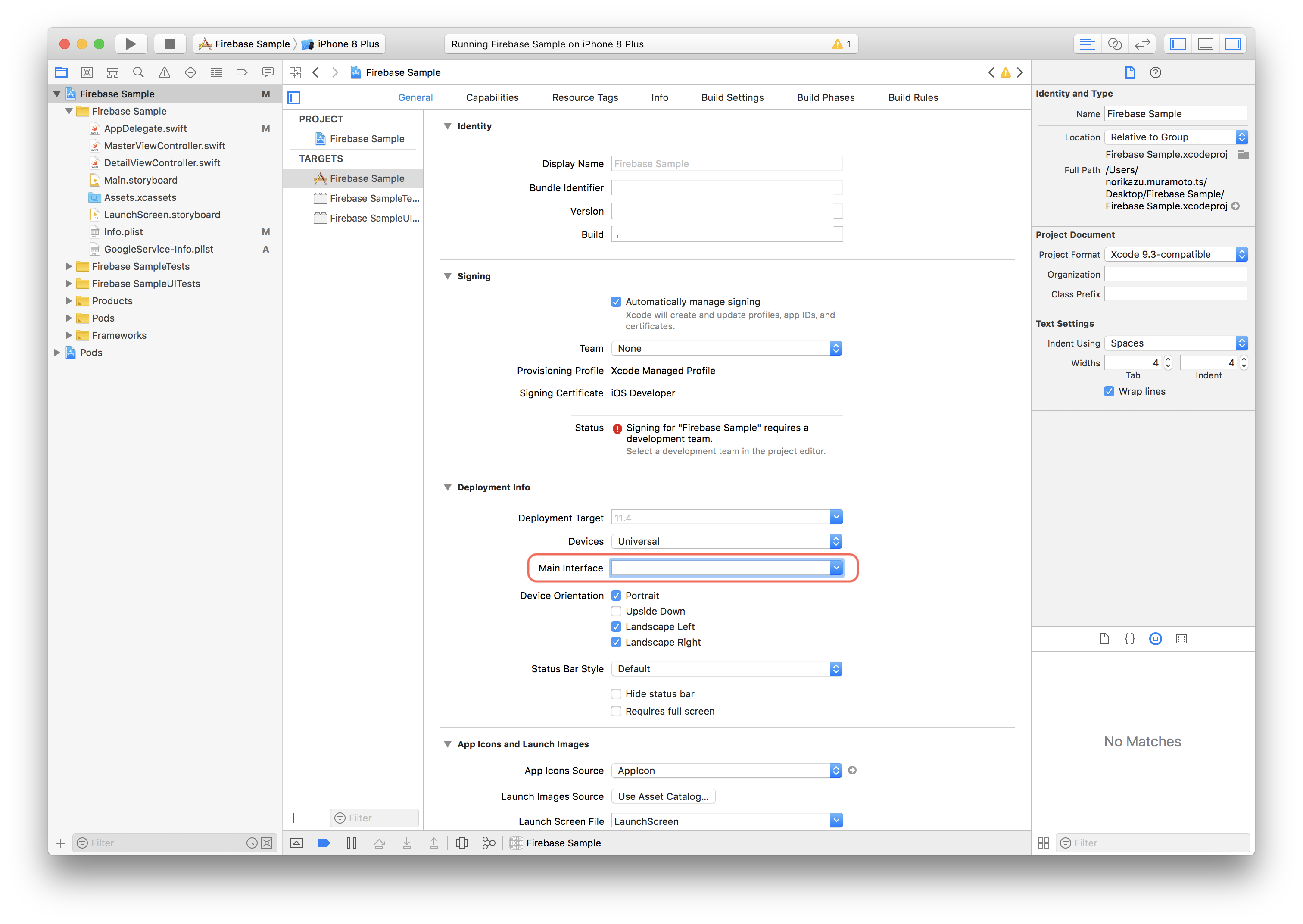
Task: Enable Hide status bar
Action: tap(616, 694)
